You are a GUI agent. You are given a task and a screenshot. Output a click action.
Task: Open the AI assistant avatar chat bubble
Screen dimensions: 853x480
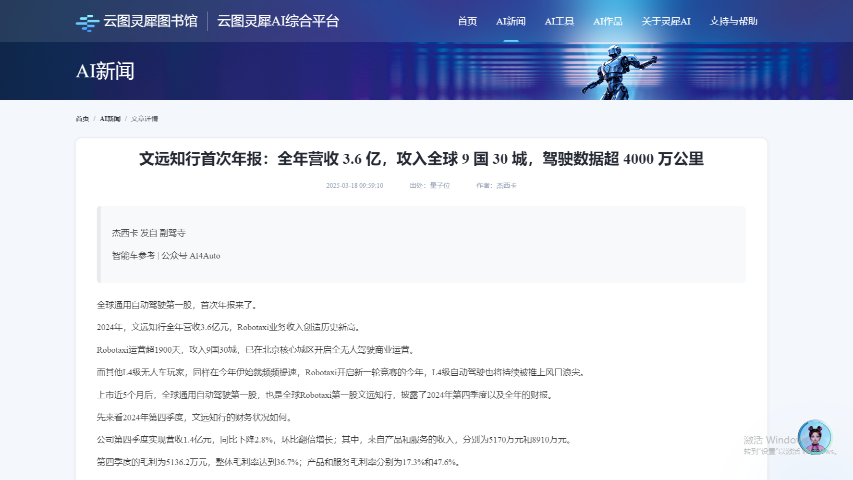click(x=814, y=436)
